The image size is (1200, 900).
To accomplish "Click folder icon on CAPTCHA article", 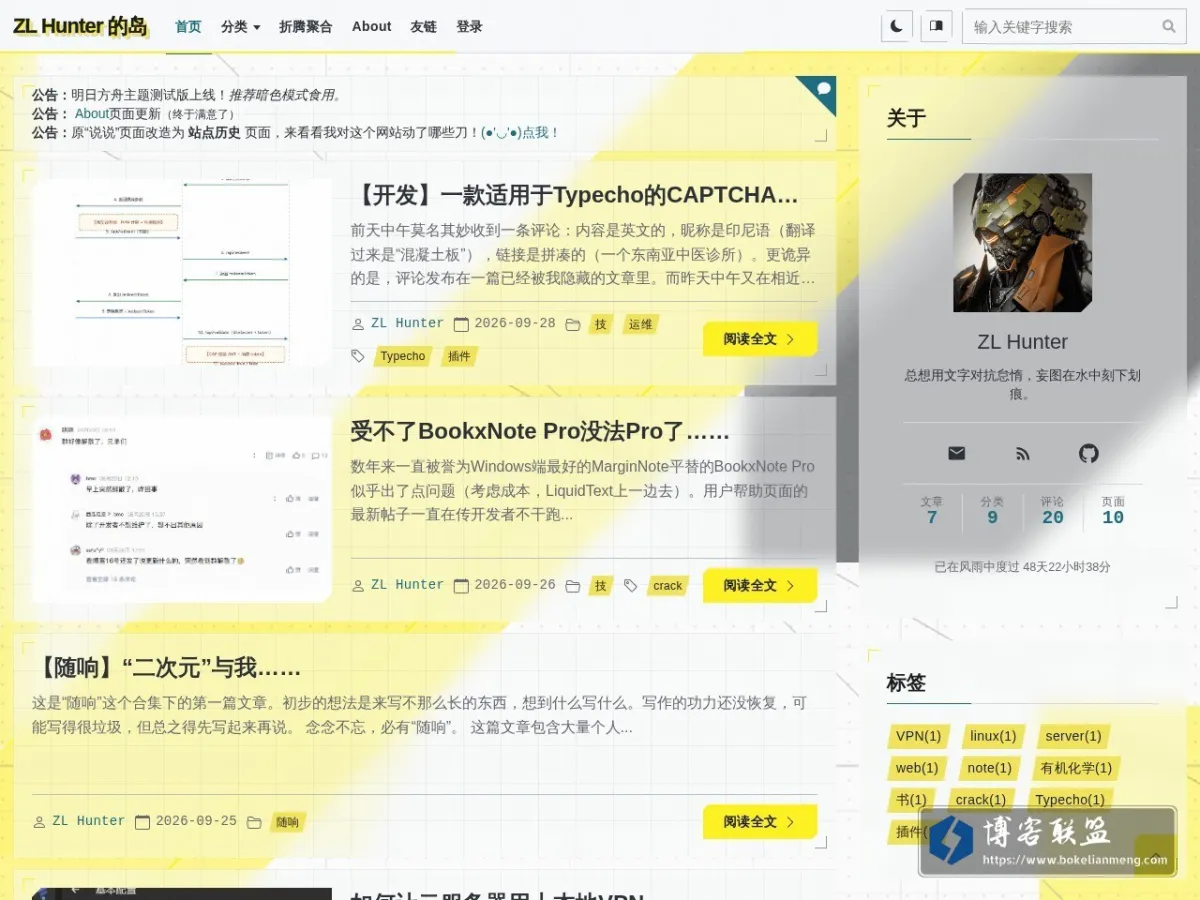I will point(572,324).
